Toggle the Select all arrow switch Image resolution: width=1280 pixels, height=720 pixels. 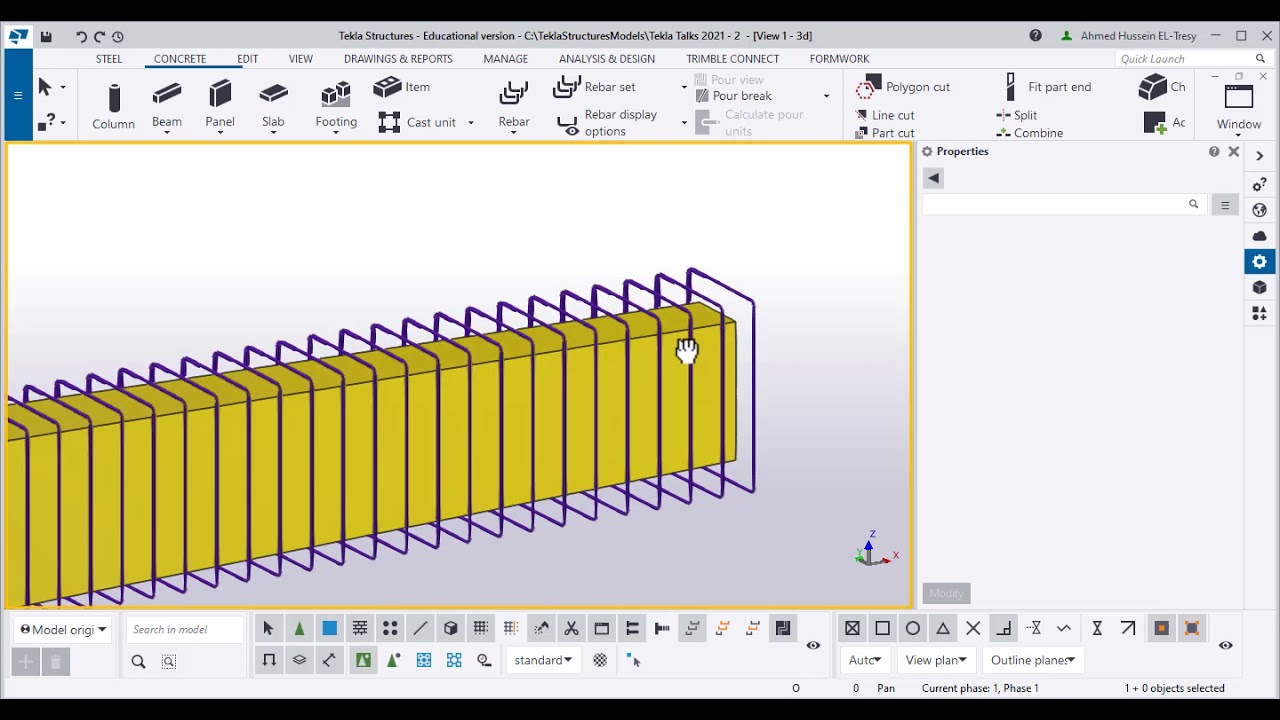point(268,628)
